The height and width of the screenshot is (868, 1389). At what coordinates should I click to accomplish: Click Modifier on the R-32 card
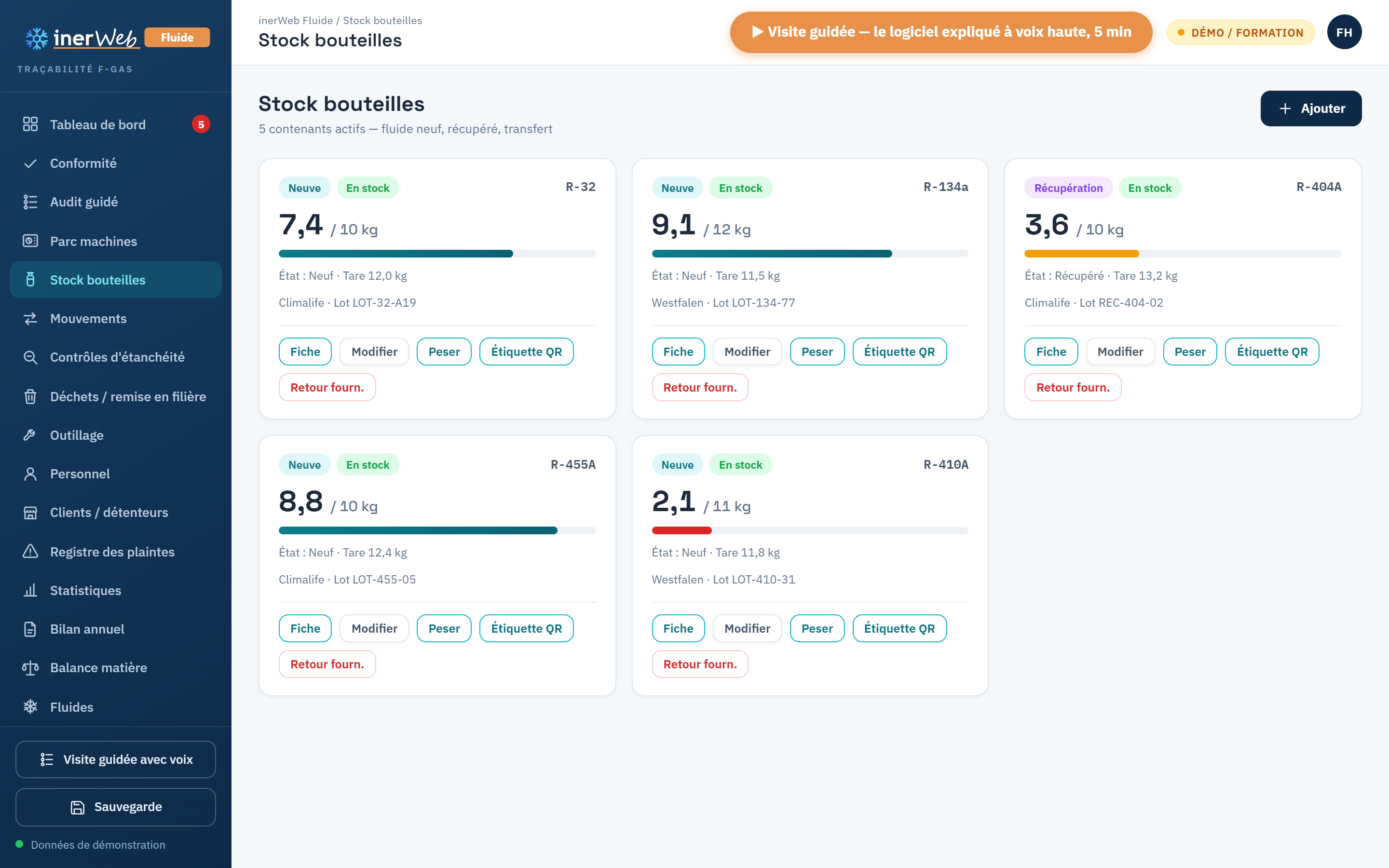374,352
